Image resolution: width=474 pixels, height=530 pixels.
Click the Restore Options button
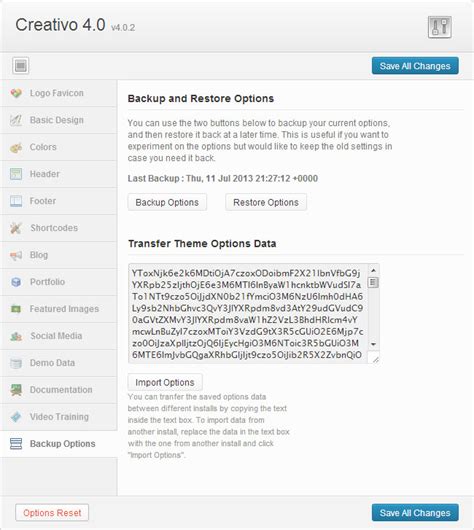click(x=266, y=202)
